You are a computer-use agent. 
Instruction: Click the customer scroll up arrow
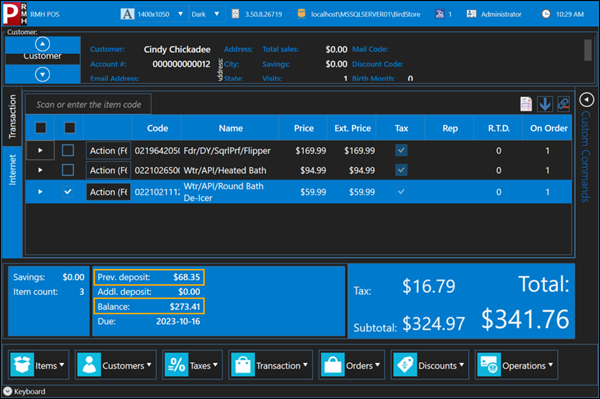42,44
